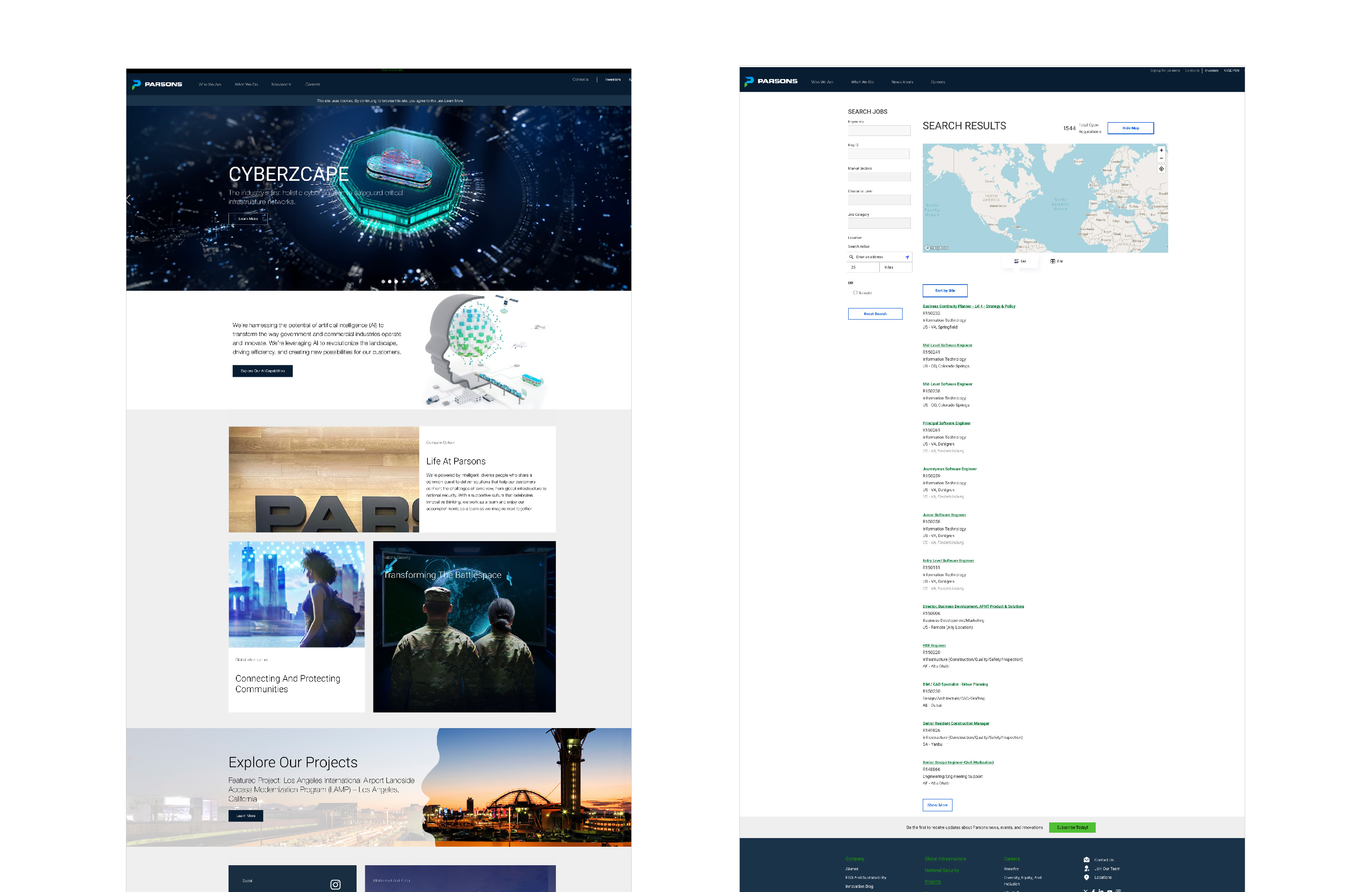
Task: Click the map zoom out icon
Action: 1161,159
